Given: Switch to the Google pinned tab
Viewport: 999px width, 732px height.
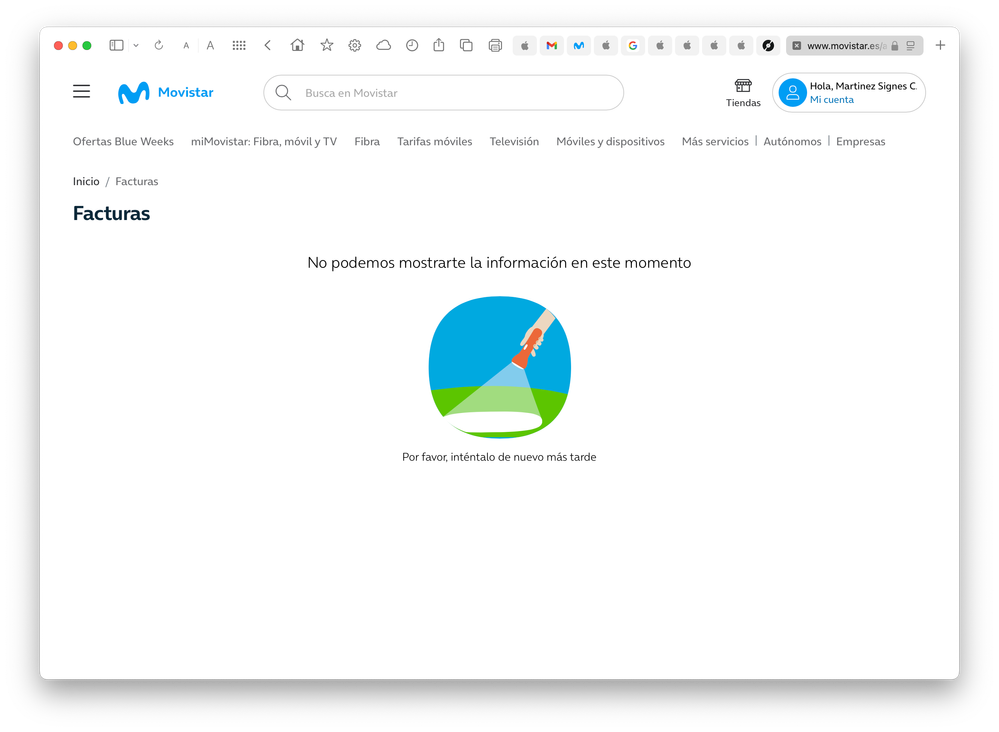Looking at the screenshot, I should tap(632, 45).
